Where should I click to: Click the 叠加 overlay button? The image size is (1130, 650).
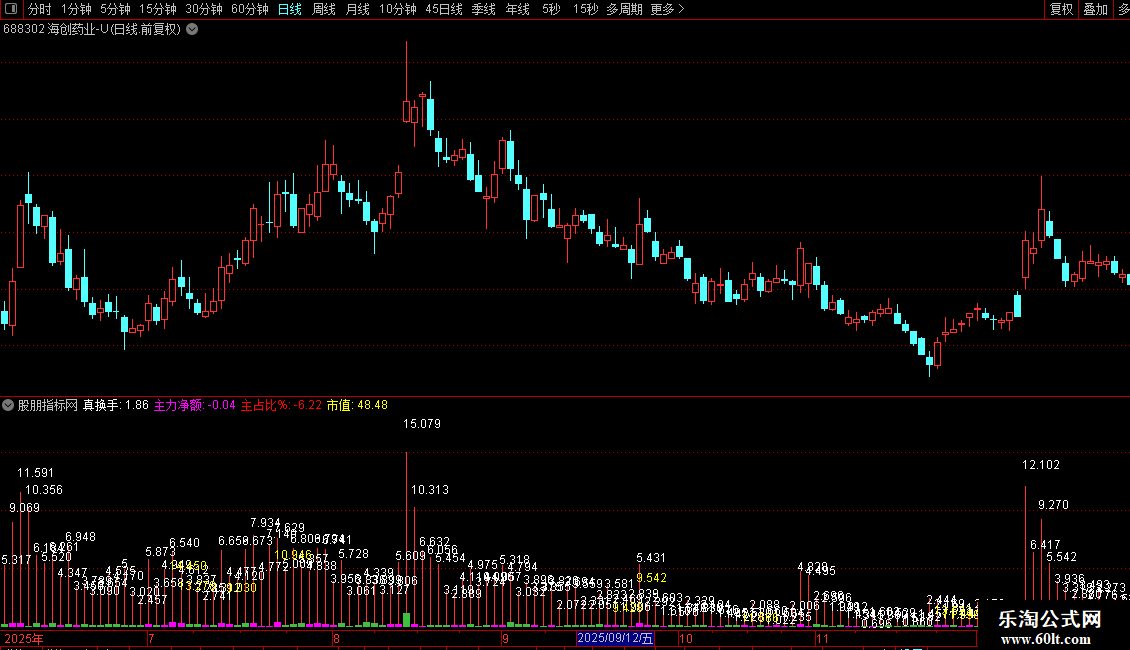pos(1095,9)
